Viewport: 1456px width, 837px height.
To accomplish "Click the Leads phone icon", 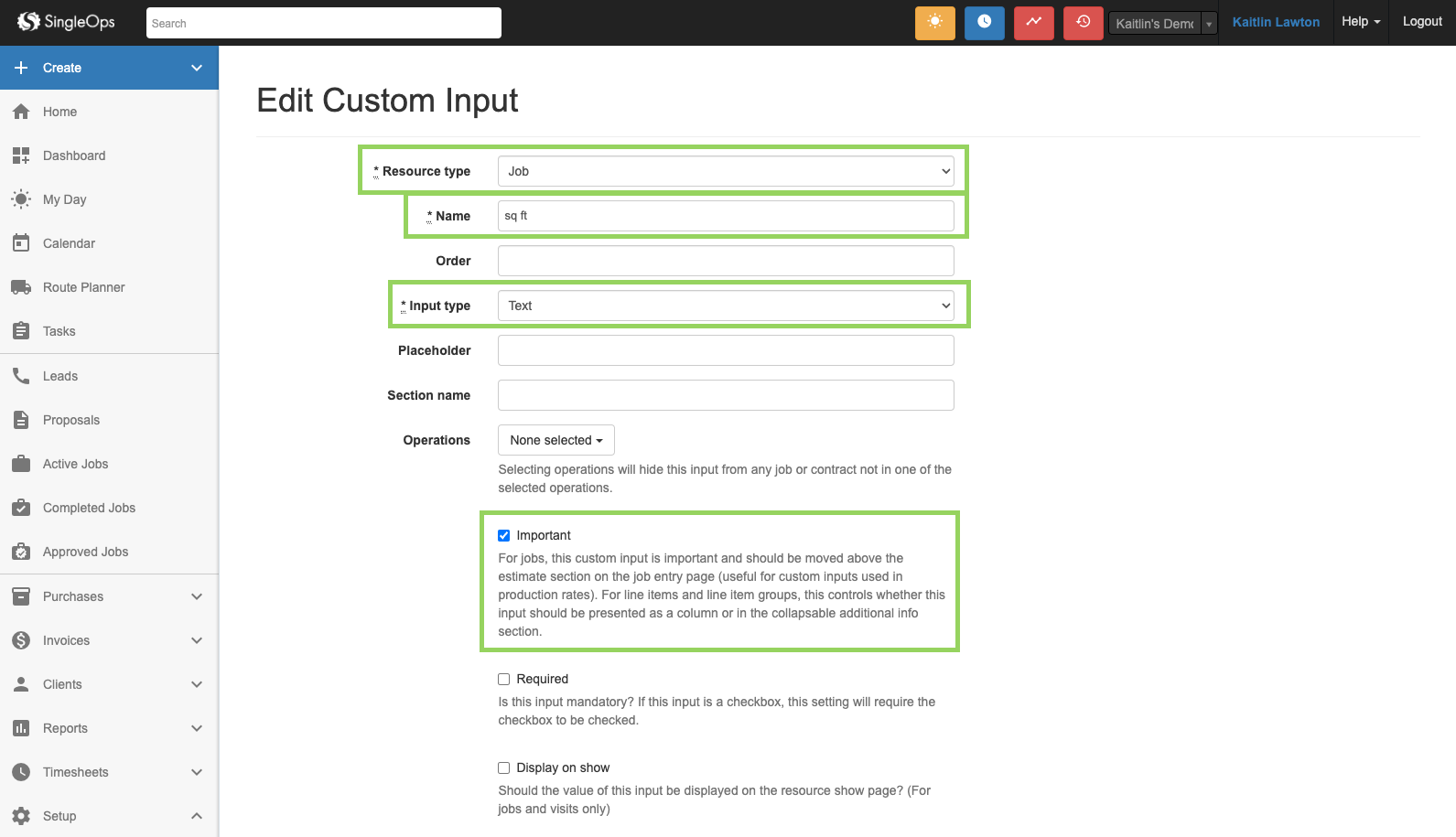I will pyautogui.click(x=21, y=376).
